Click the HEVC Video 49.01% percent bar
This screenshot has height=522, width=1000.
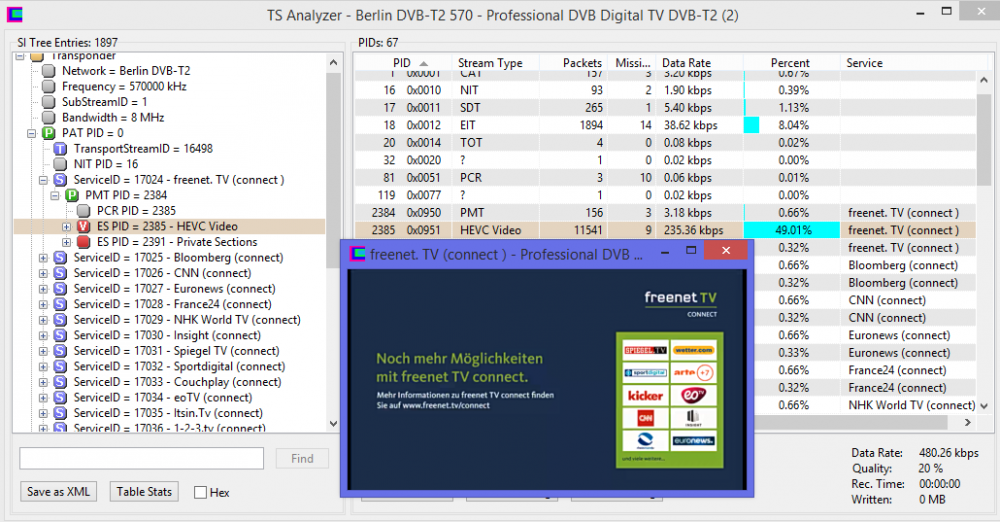(x=791, y=230)
